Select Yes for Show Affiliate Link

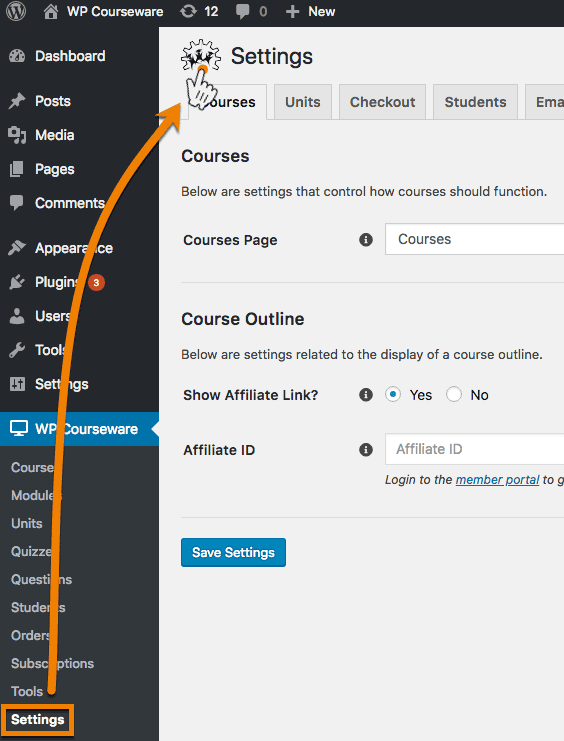click(x=393, y=394)
